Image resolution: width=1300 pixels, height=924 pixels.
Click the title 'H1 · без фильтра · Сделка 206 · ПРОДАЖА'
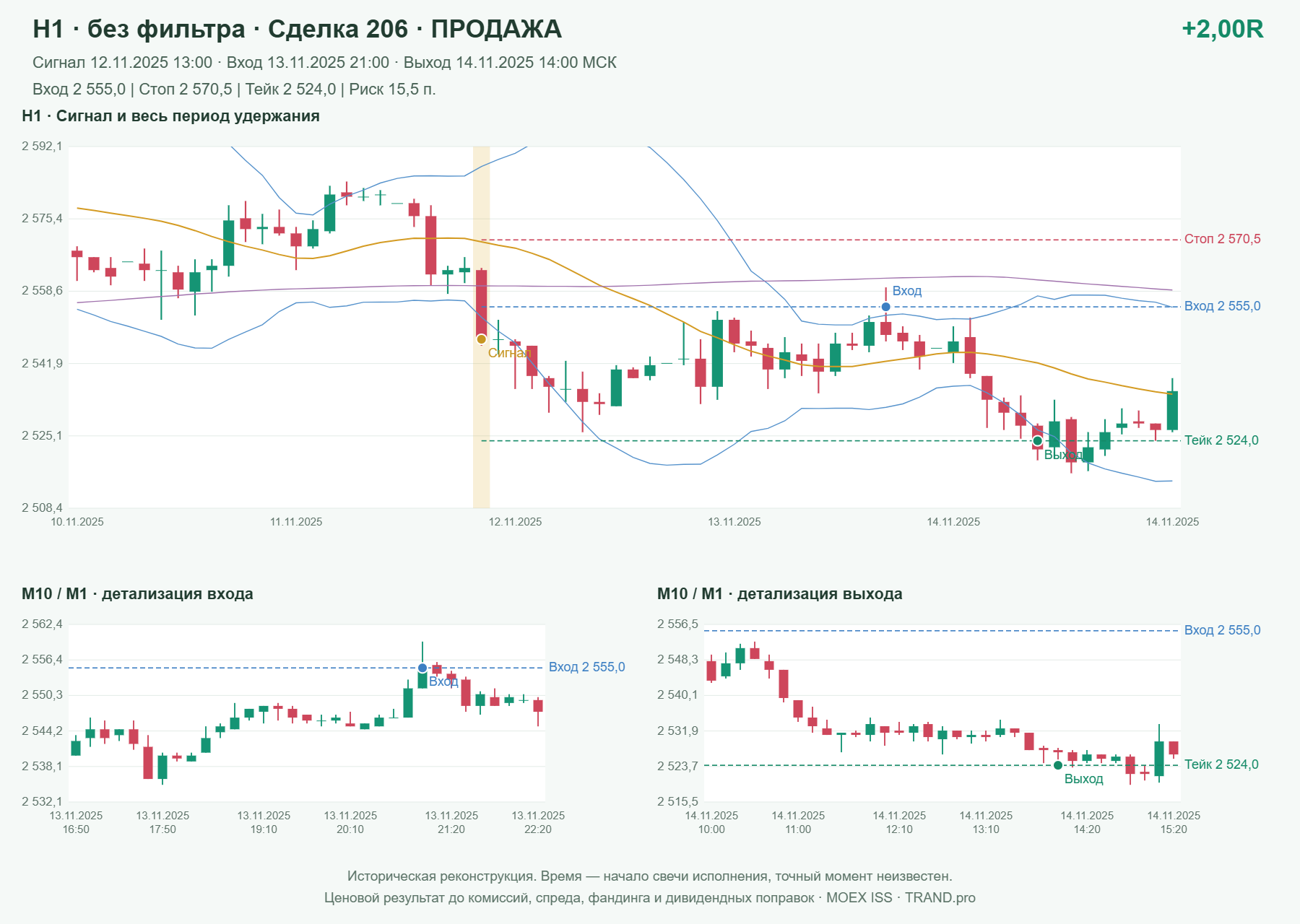point(297,29)
